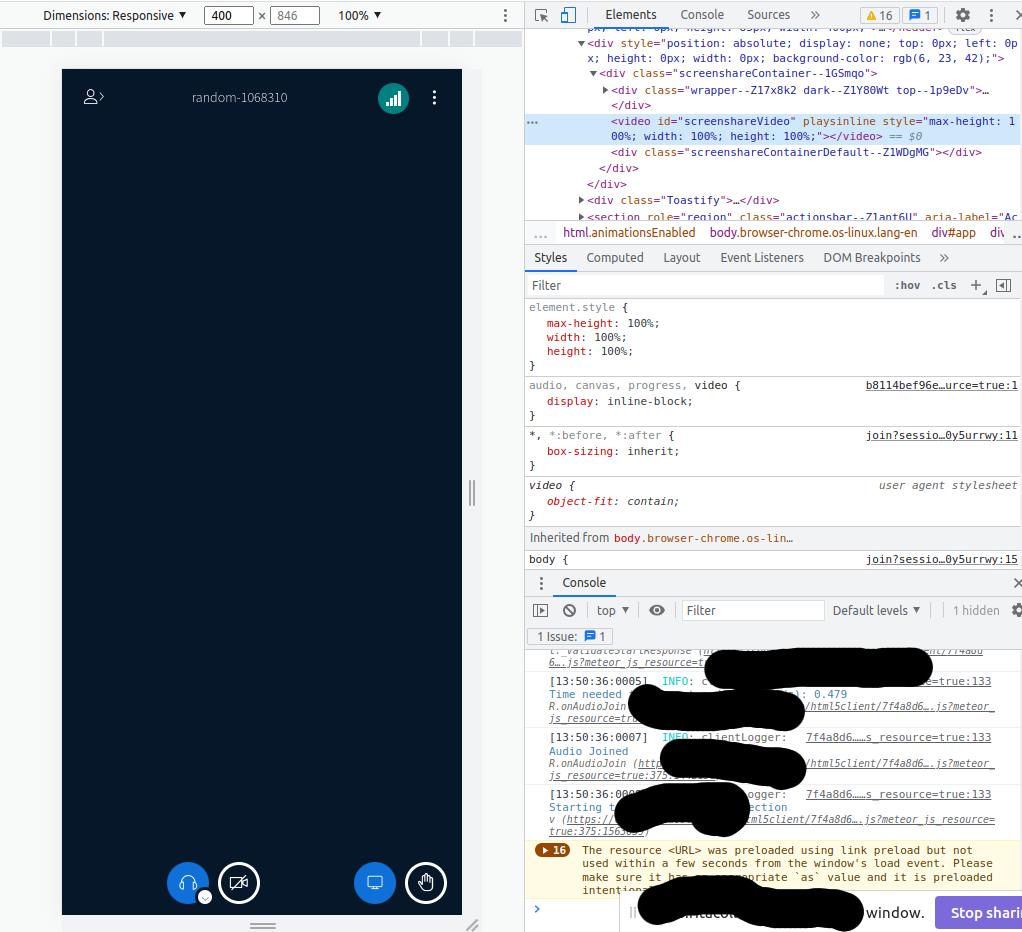Toggle :hov element state in the Styles pane

(906, 285)
